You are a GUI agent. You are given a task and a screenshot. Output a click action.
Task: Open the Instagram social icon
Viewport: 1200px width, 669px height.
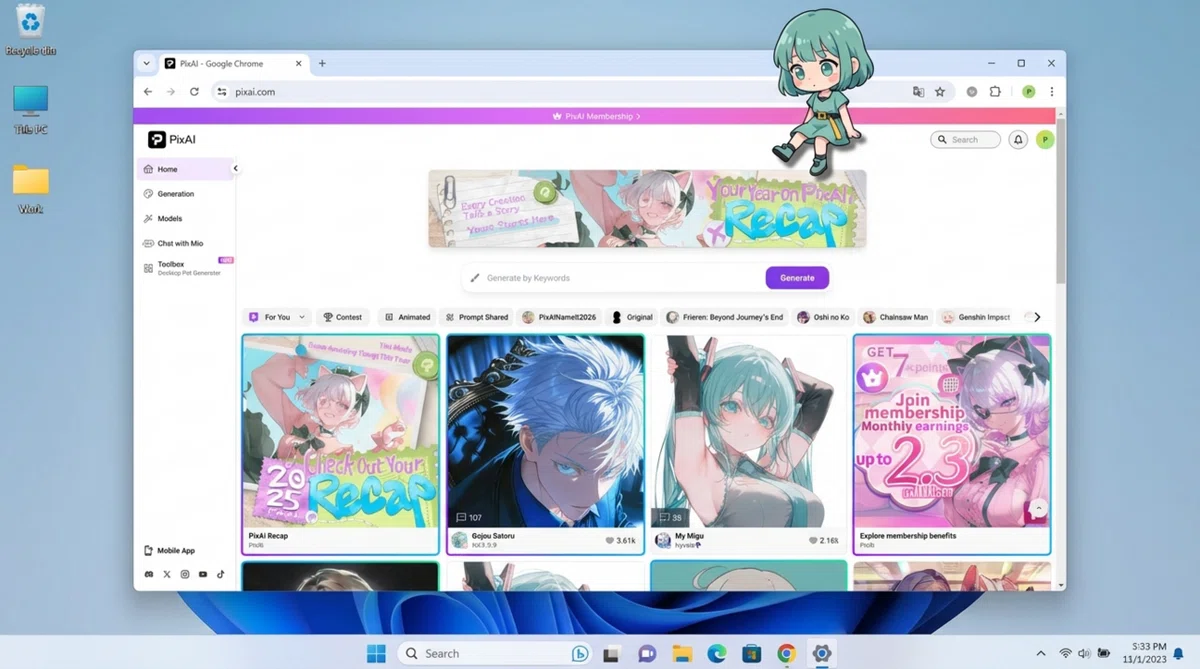[185, 574]
